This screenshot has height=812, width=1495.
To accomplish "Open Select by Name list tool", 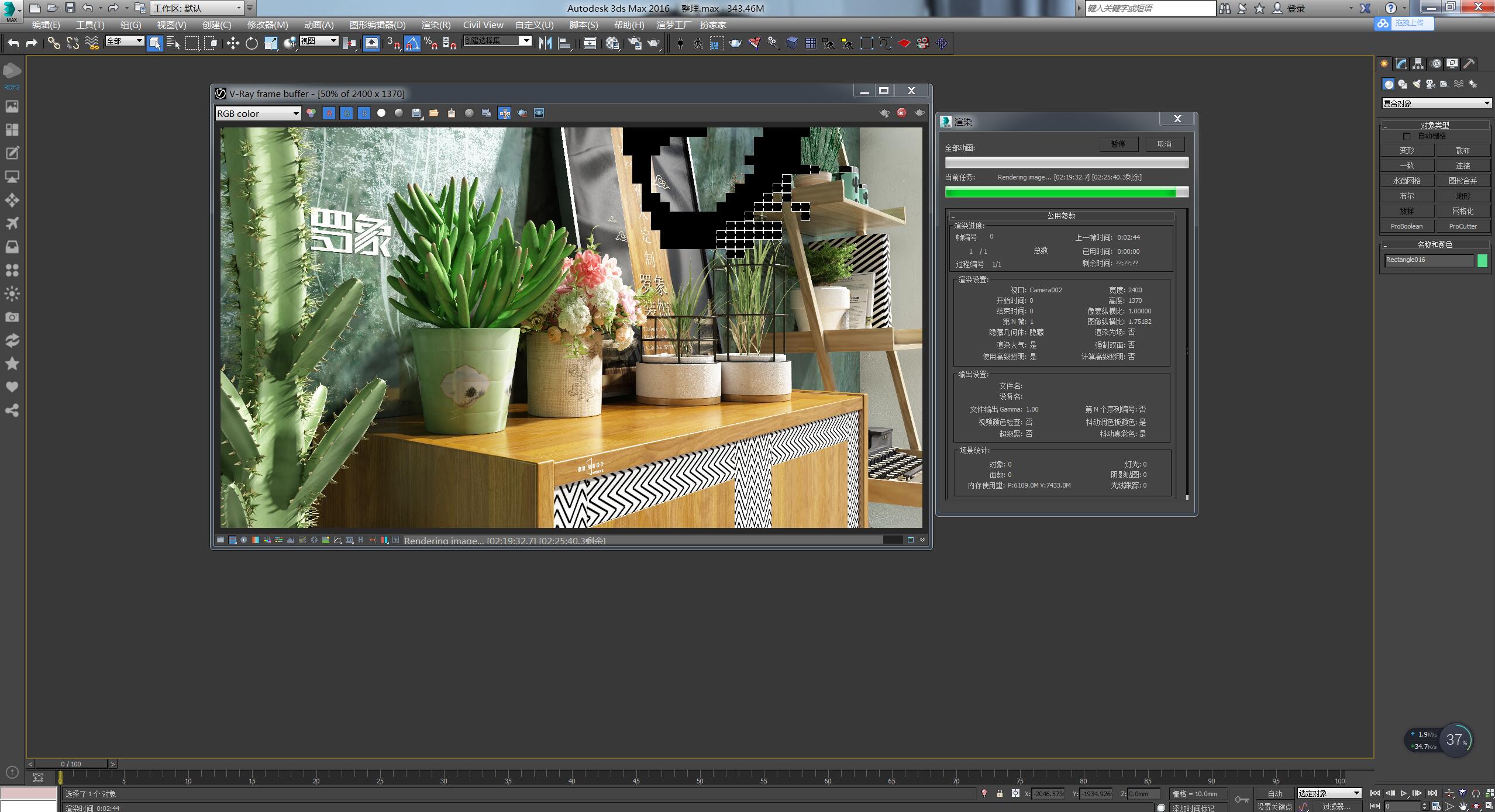I will [173, 43].
